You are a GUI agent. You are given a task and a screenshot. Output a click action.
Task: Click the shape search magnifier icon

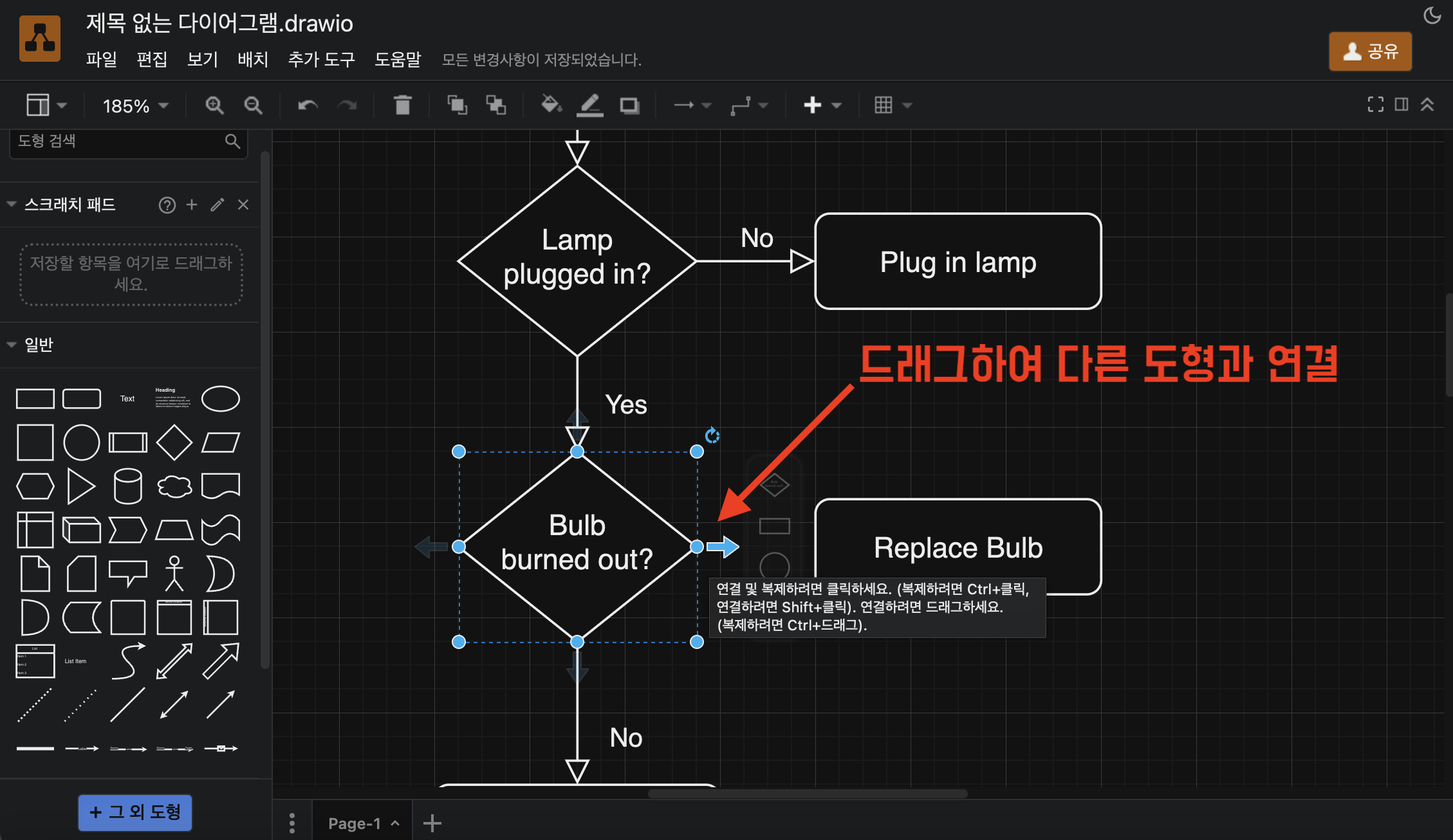(232, 141)
